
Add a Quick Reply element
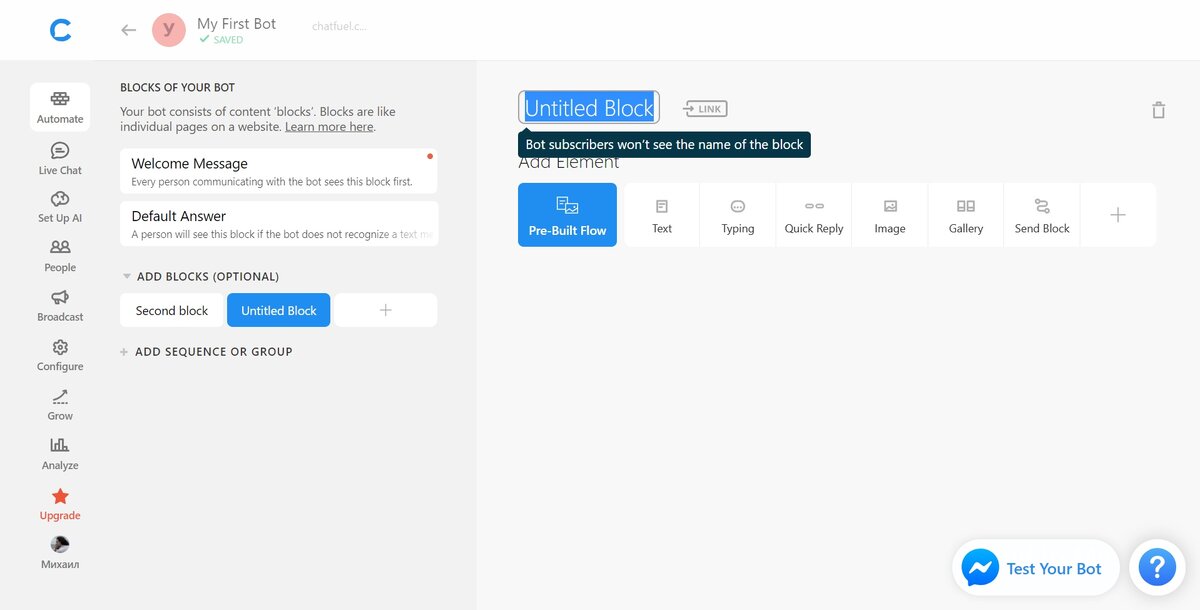pyautogui.click(x=814, y=215)
